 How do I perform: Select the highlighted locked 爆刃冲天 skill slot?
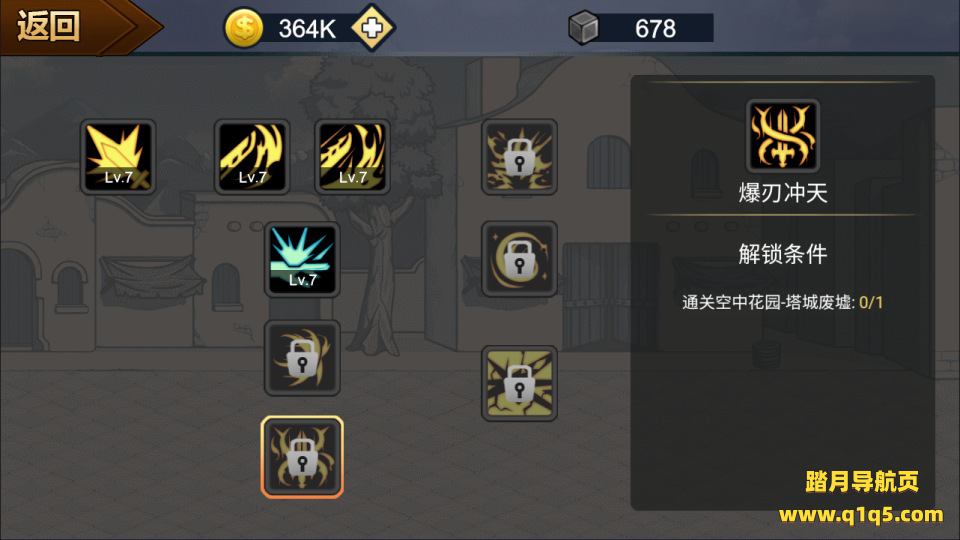click(302, 457)
